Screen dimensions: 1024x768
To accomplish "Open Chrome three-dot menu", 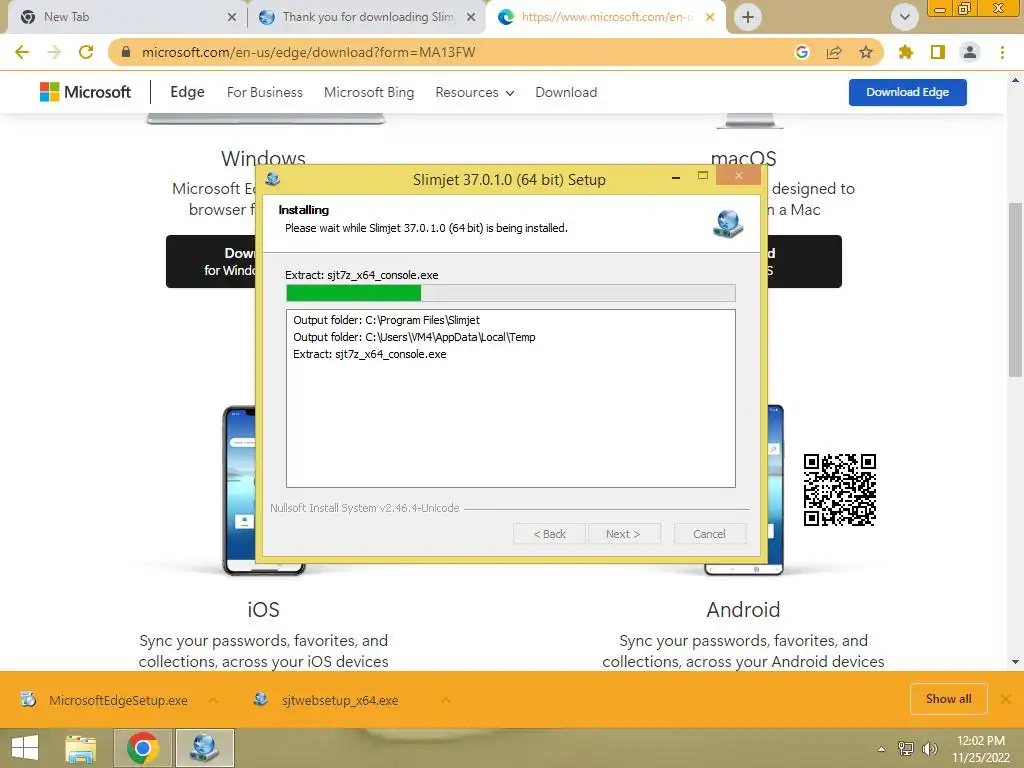I will pos(1002,52).
